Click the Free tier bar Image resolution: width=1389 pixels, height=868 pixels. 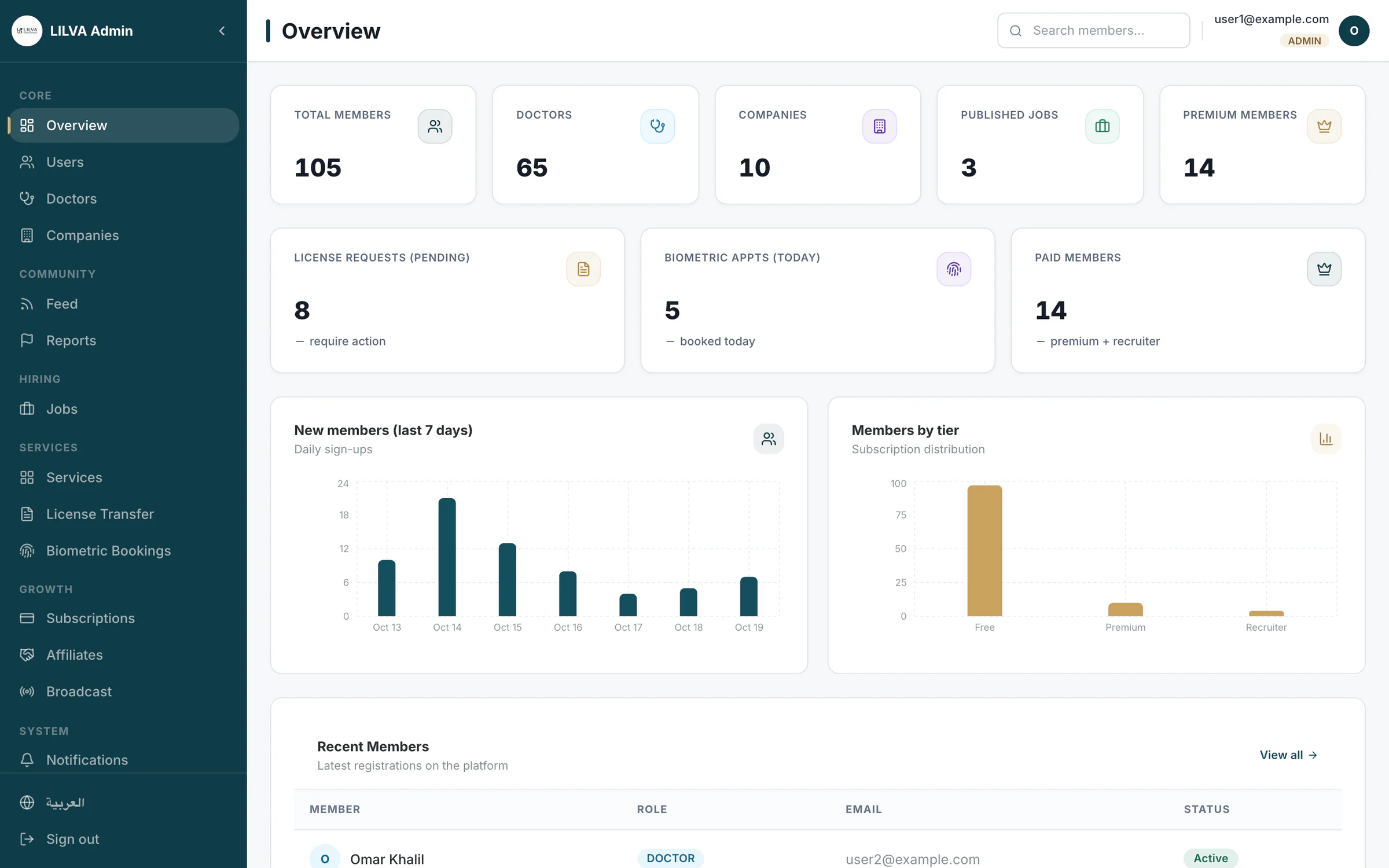coord(984,551)
